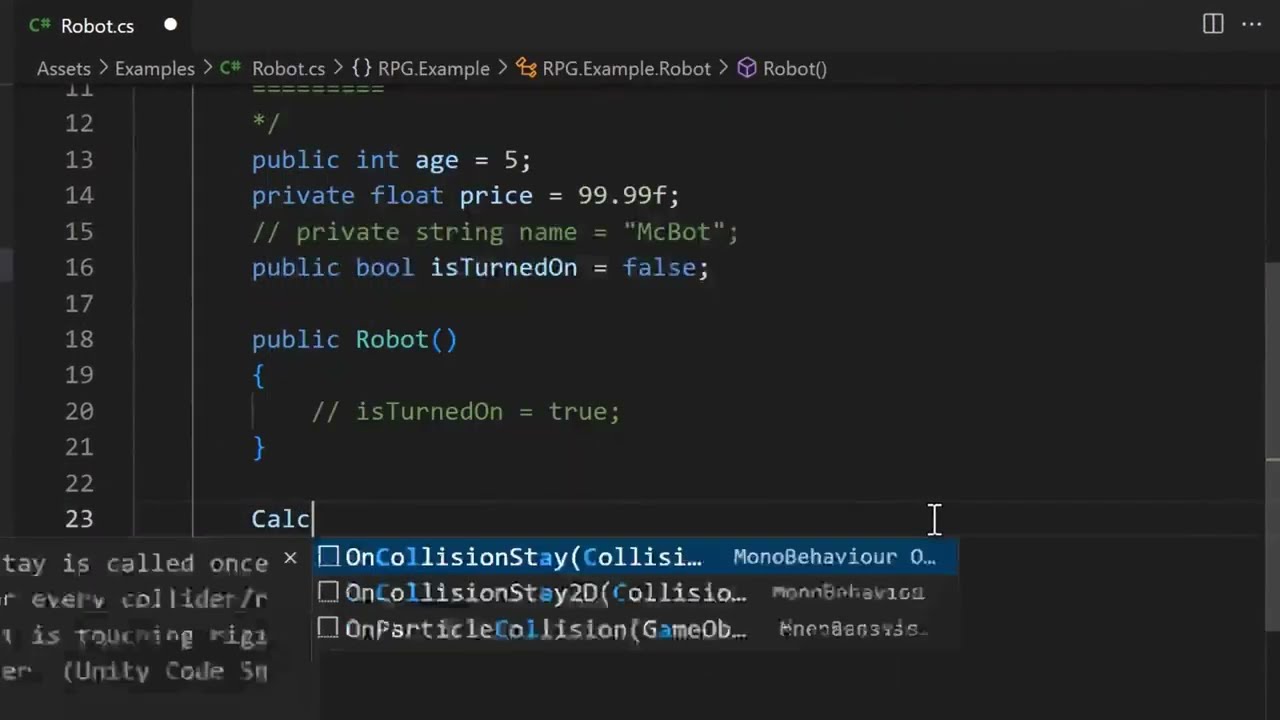Click the 'price' variable on line 14
Viewport: 1280px width, 720px height.
click(496, 196)
